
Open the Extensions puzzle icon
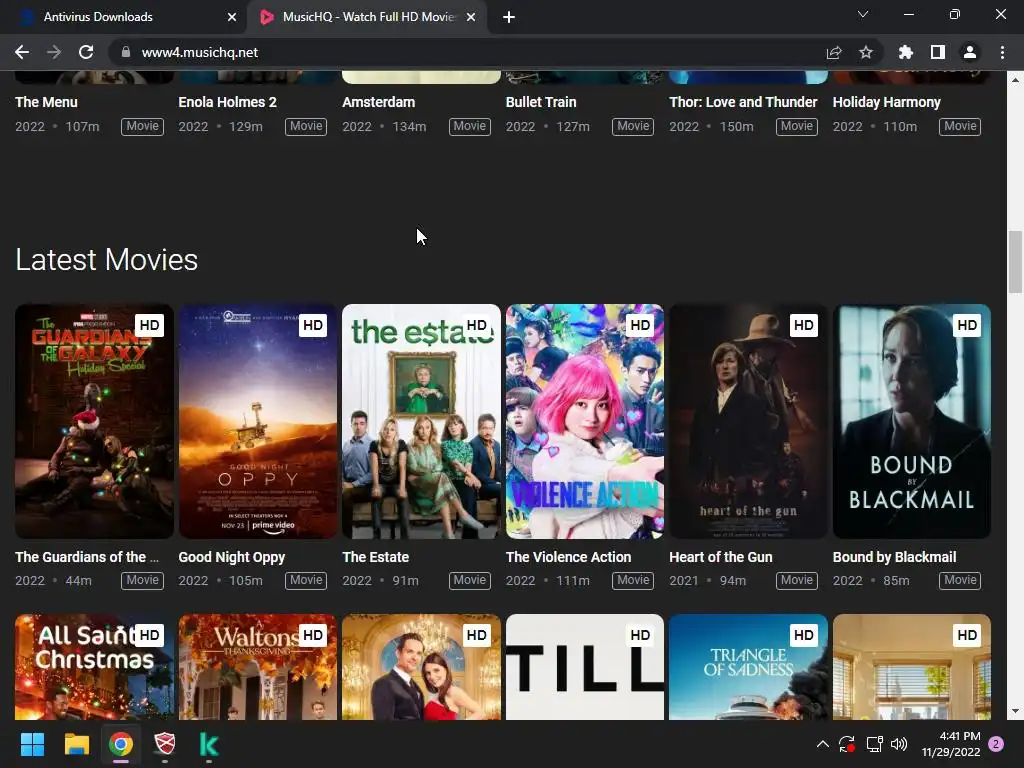906,52
